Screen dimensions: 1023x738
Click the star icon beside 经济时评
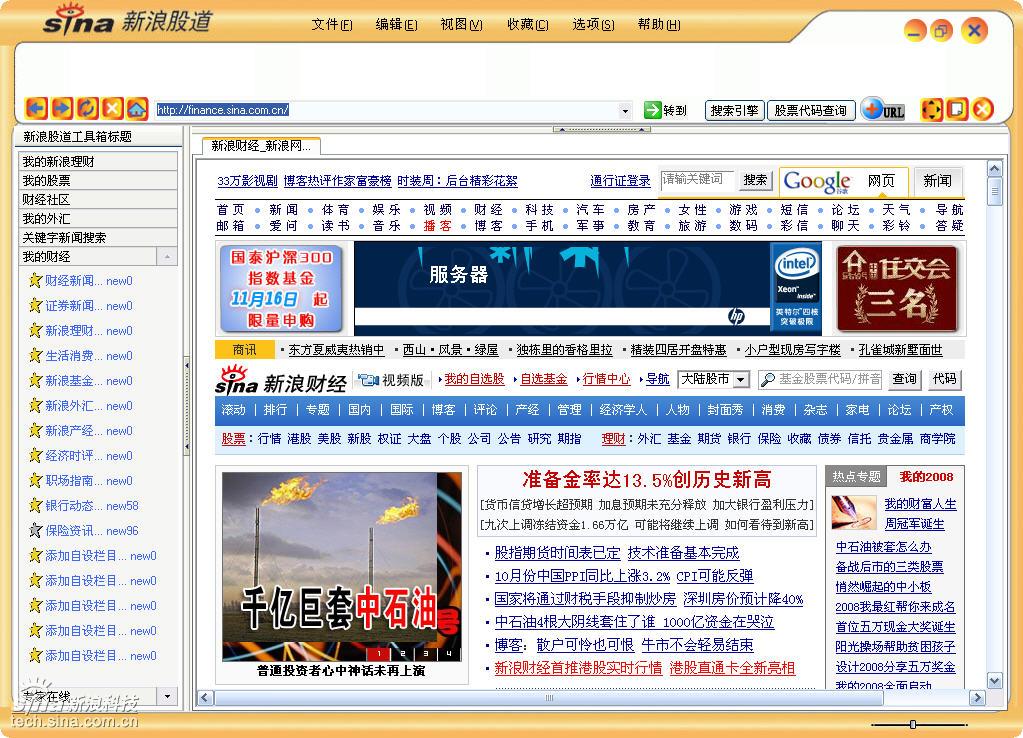[x=35, y=455]
